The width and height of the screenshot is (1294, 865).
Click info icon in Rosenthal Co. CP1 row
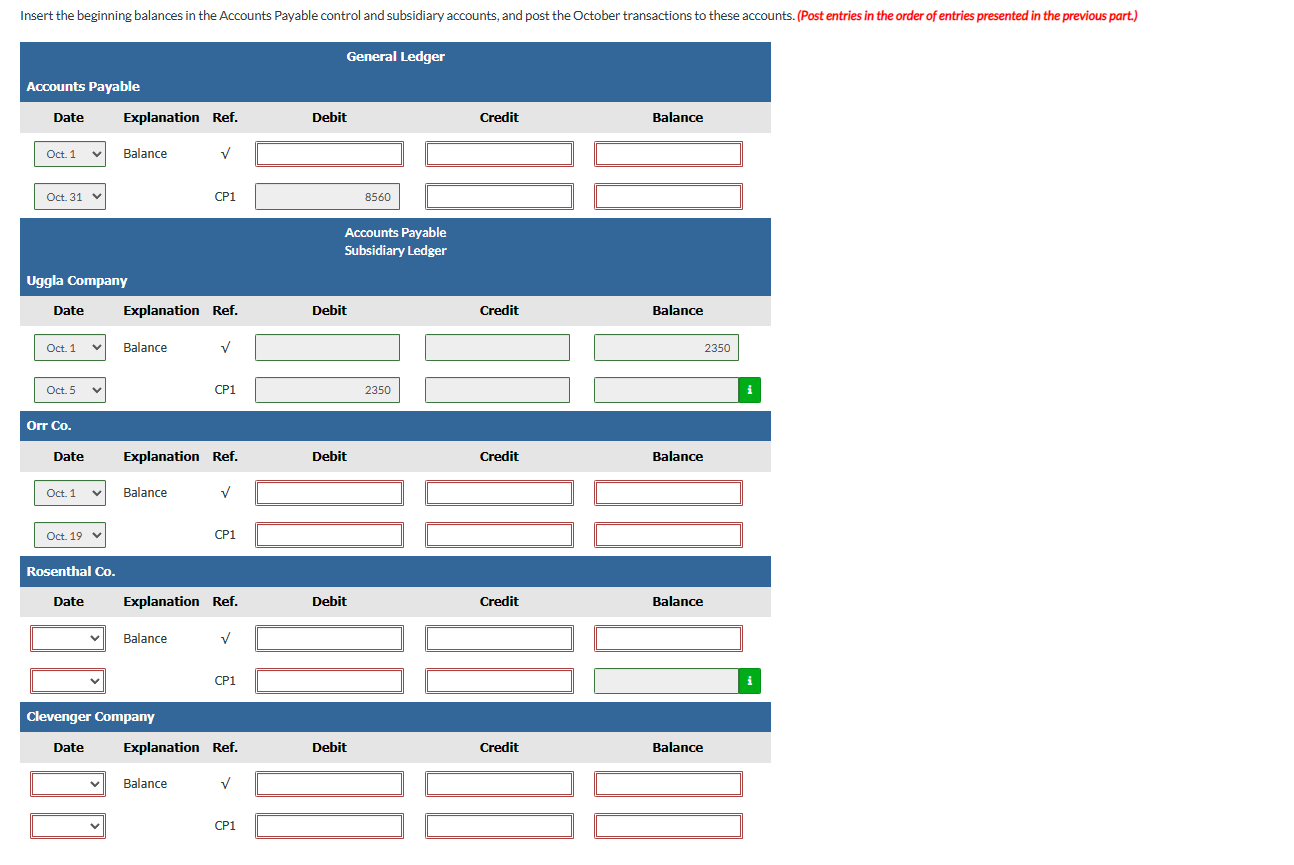(x=750, y=681)
